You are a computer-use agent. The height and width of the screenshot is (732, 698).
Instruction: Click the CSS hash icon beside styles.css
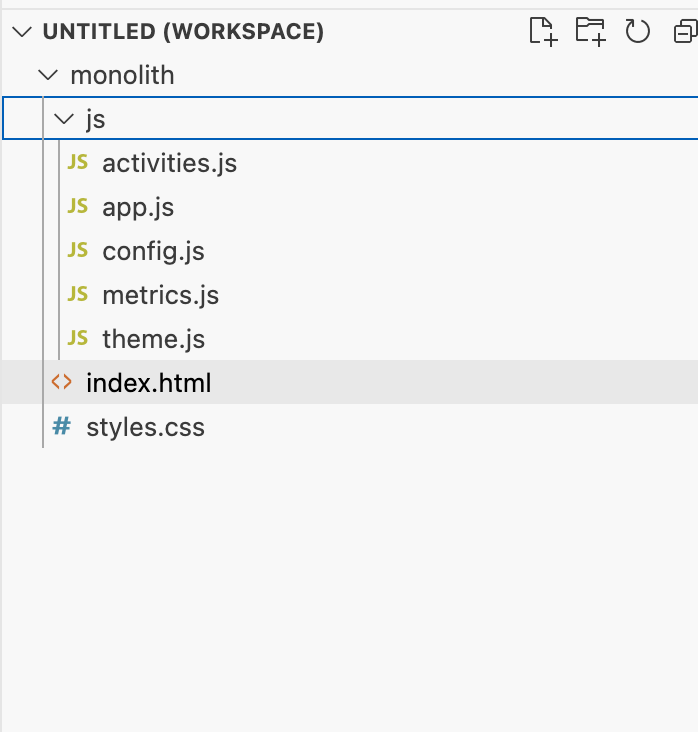click(x=62, y=426)
